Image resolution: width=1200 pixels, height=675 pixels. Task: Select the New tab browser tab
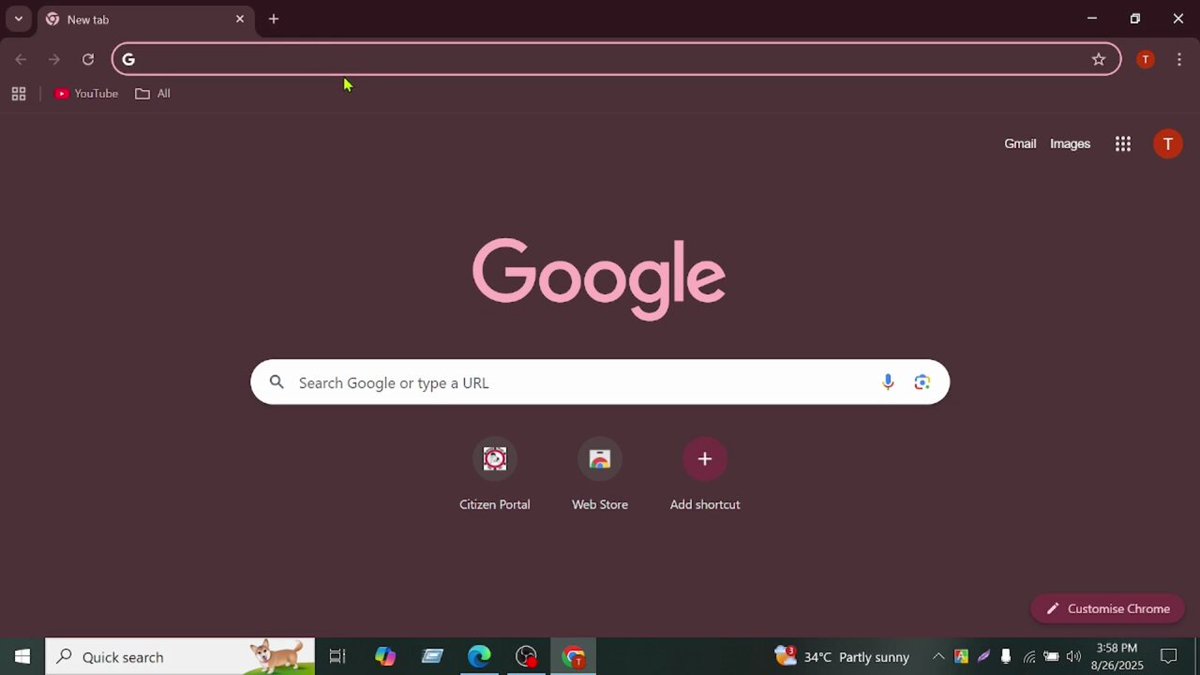click(x=145, y=19)
